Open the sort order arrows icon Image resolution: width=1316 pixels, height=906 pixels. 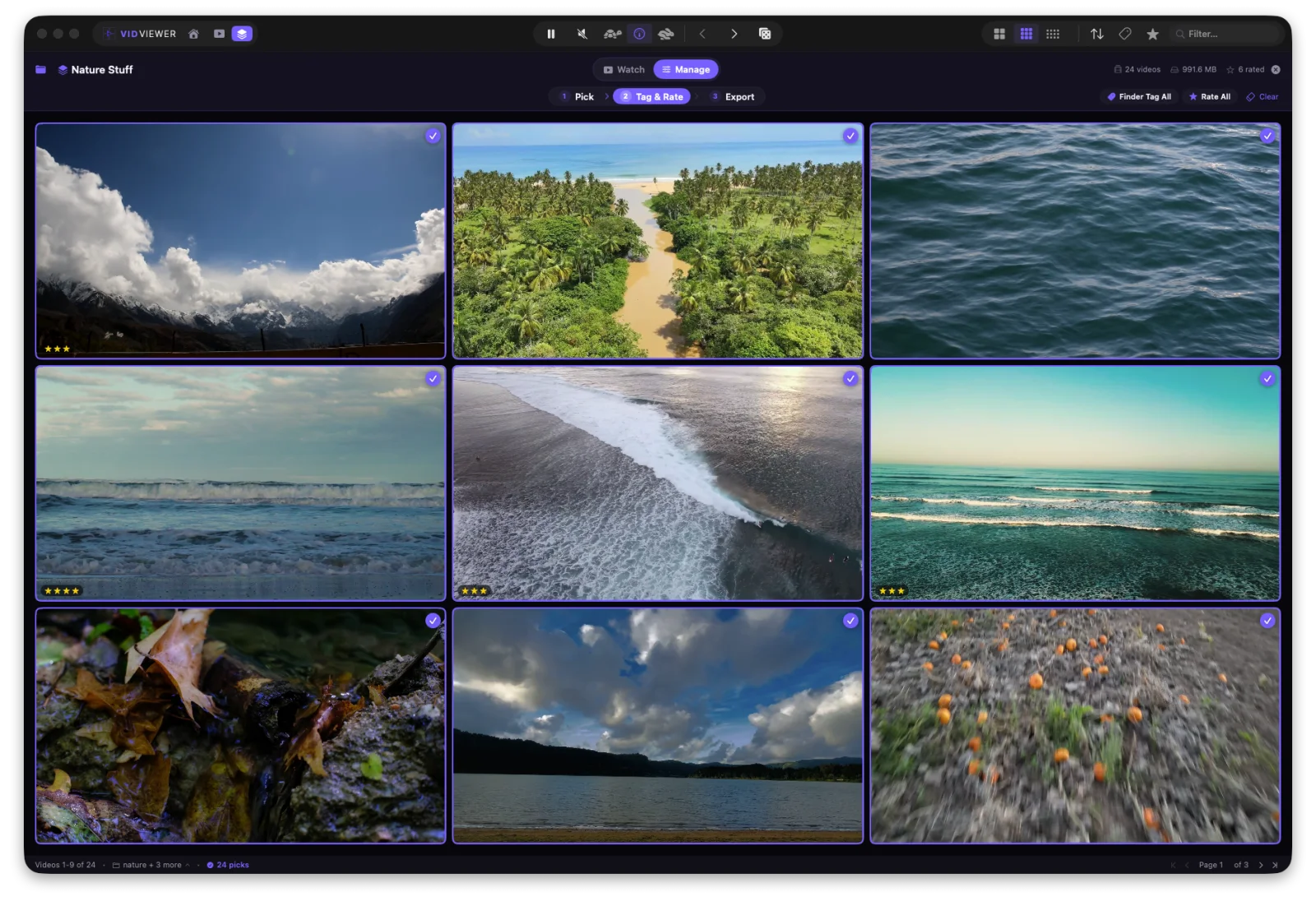(1097, 34)
